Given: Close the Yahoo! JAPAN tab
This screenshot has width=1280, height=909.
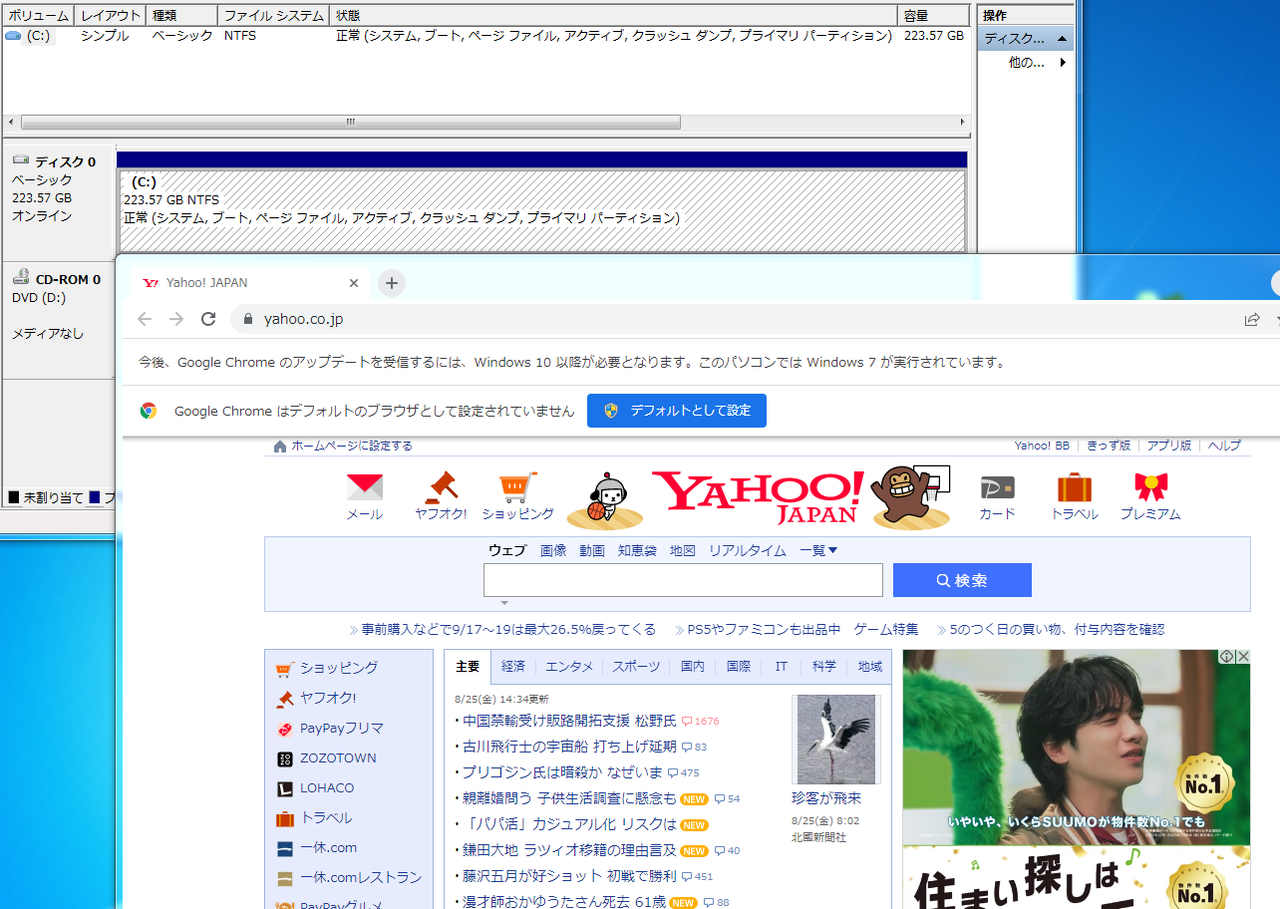Looking at the screenshot, I should point(353,283).
